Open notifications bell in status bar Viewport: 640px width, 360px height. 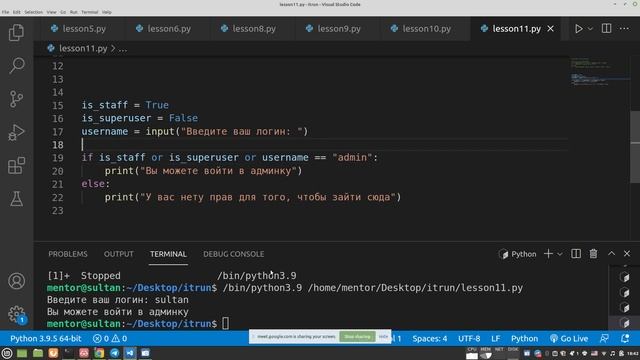624,338
